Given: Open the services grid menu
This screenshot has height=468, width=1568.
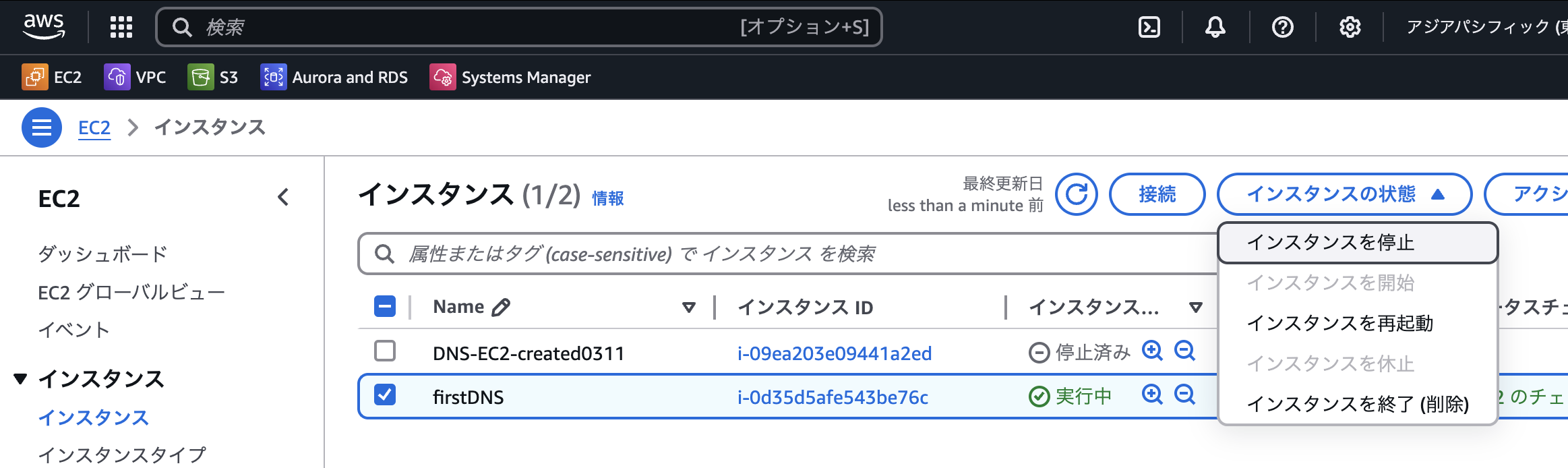Looking at the screenshot, I should point(121,27).
